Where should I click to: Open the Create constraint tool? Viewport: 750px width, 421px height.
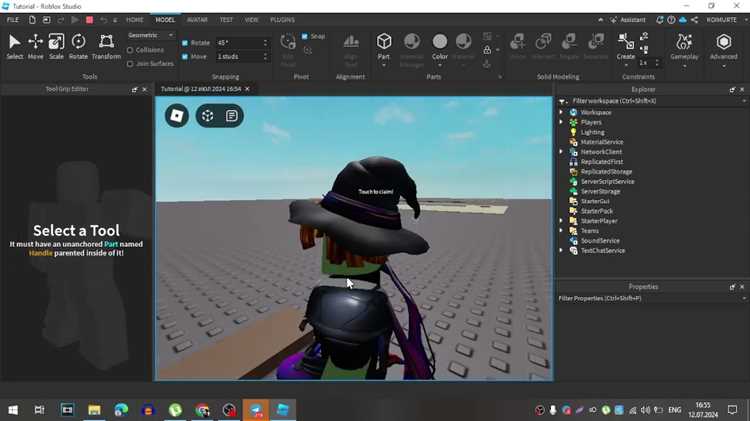[x=626, y=42]
